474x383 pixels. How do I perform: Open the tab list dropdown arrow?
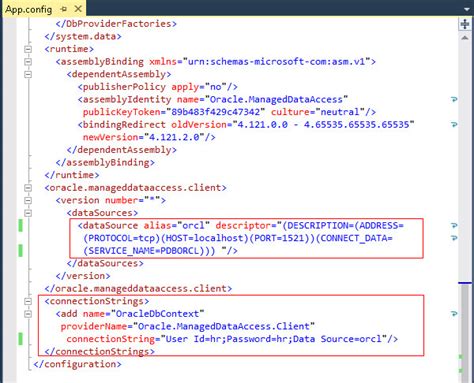pos(467,9)
